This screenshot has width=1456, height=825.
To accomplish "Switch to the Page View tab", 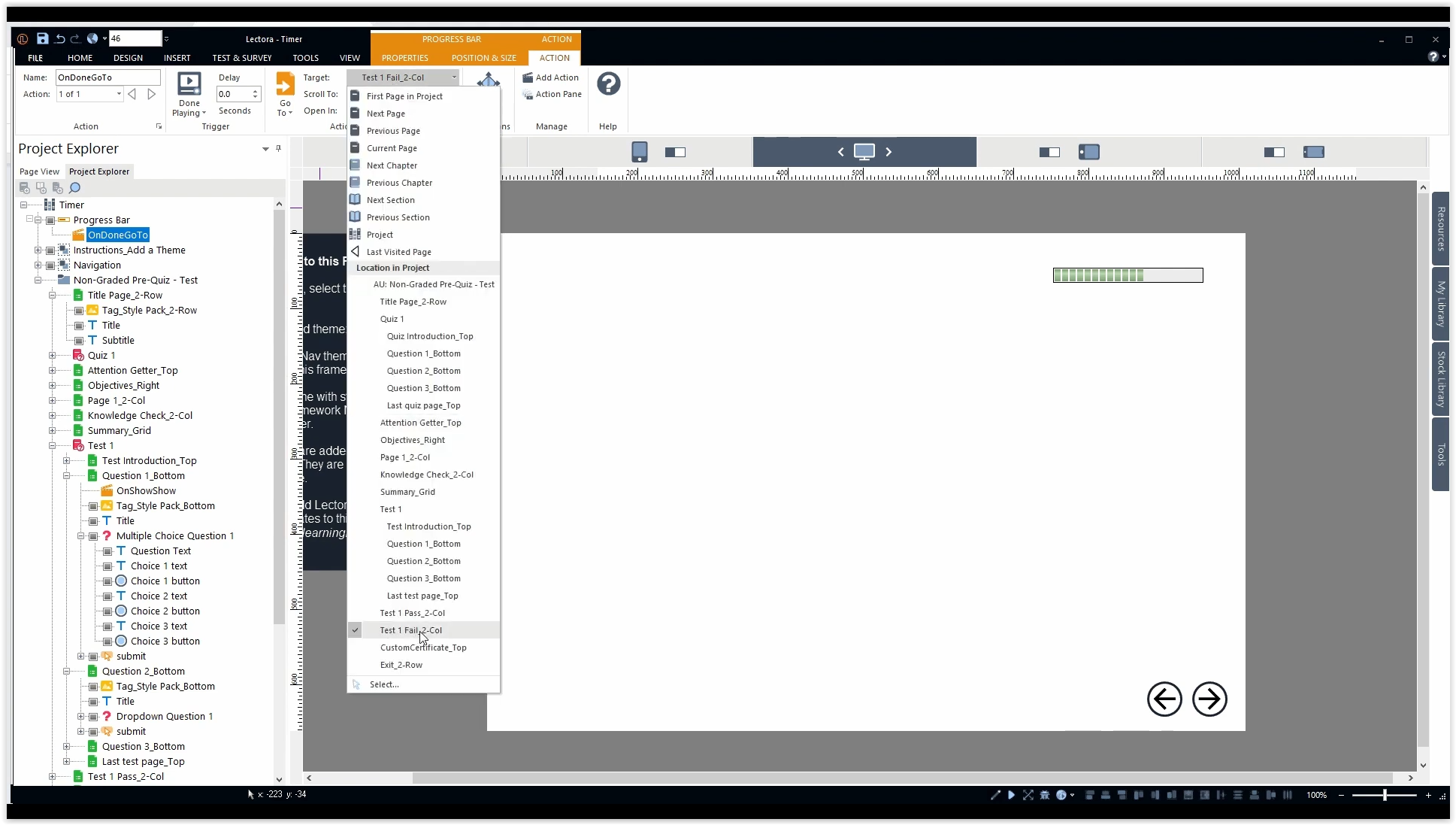I will [x=39, y=171].
